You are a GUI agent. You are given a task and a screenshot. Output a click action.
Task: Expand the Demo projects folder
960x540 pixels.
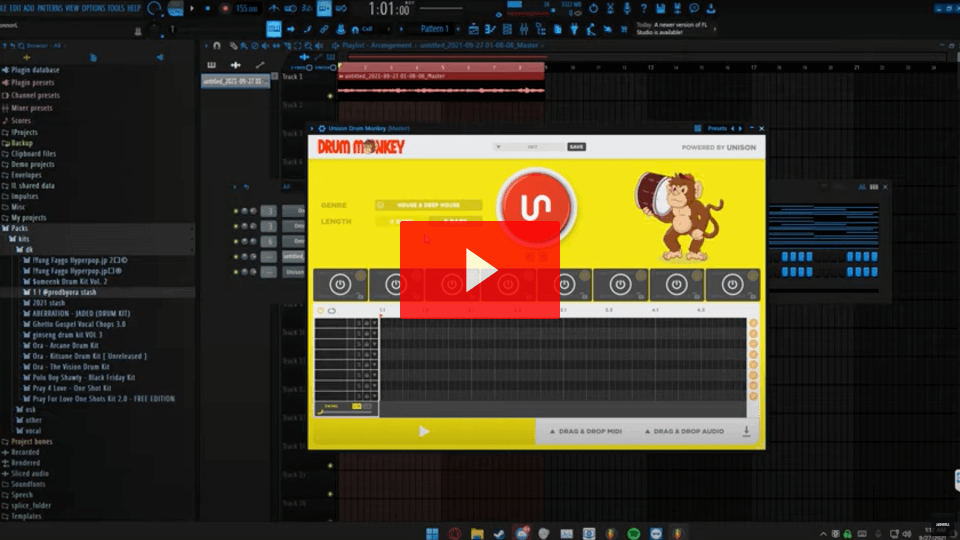coord(32,164)
